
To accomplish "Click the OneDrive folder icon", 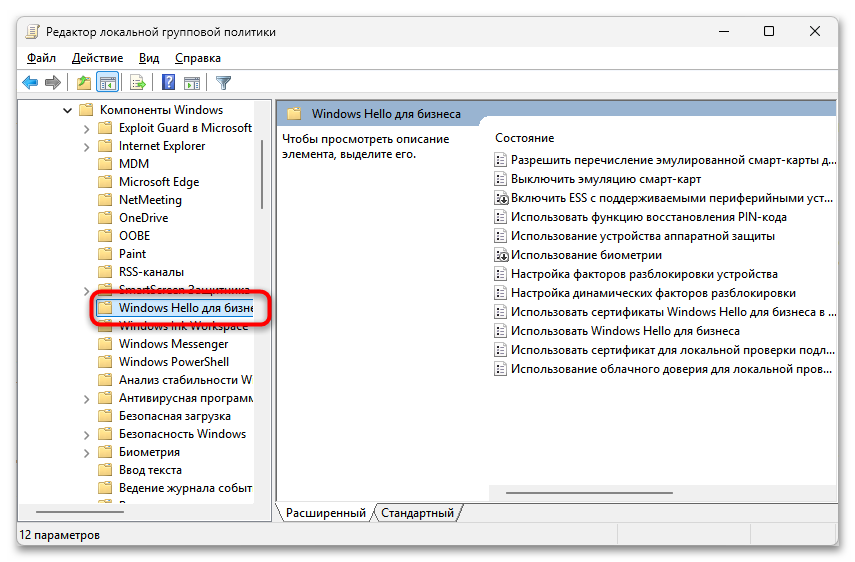I will [105, 217].
